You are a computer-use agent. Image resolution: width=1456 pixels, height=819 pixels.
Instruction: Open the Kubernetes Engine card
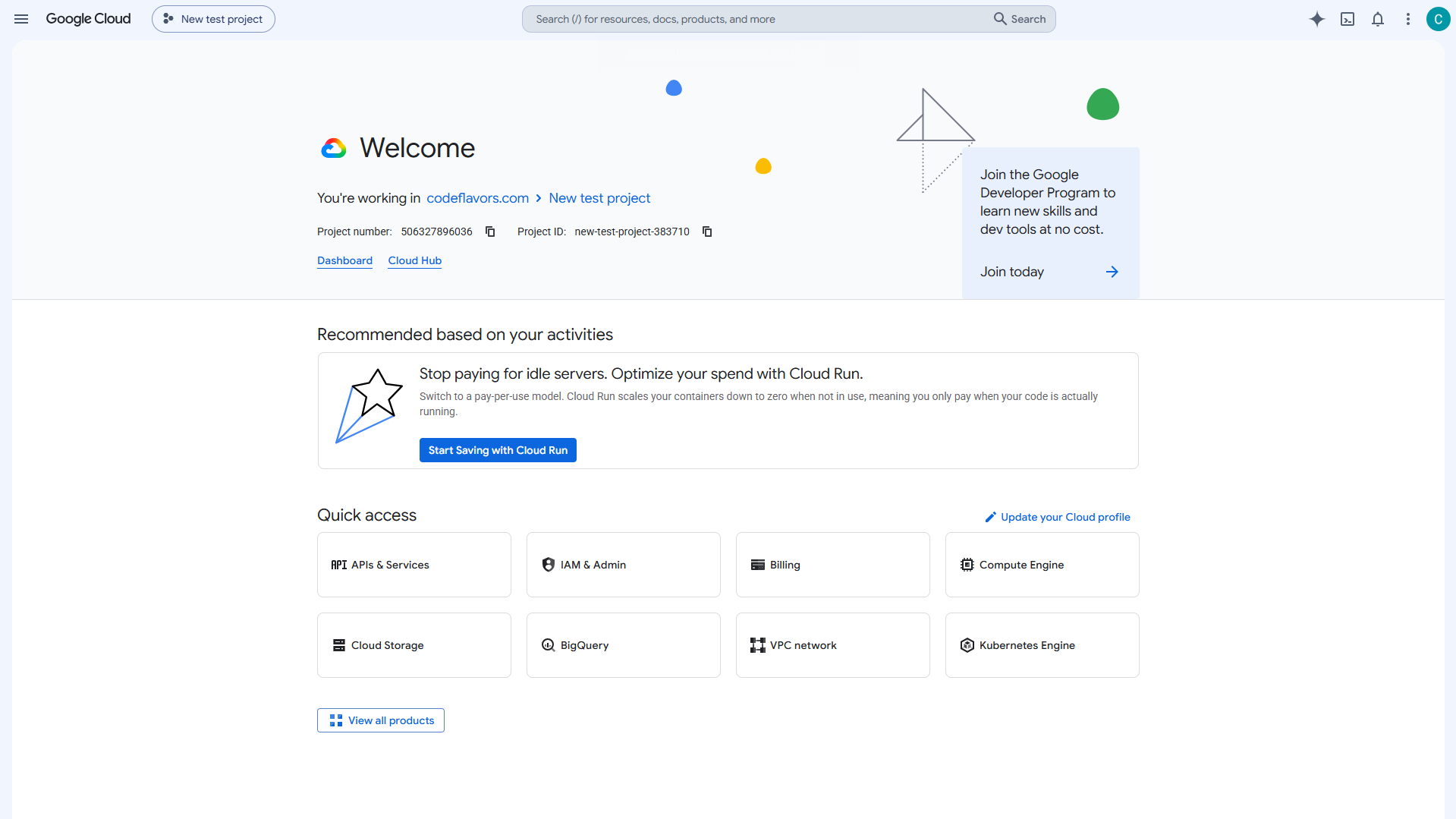pos(1042,645)
